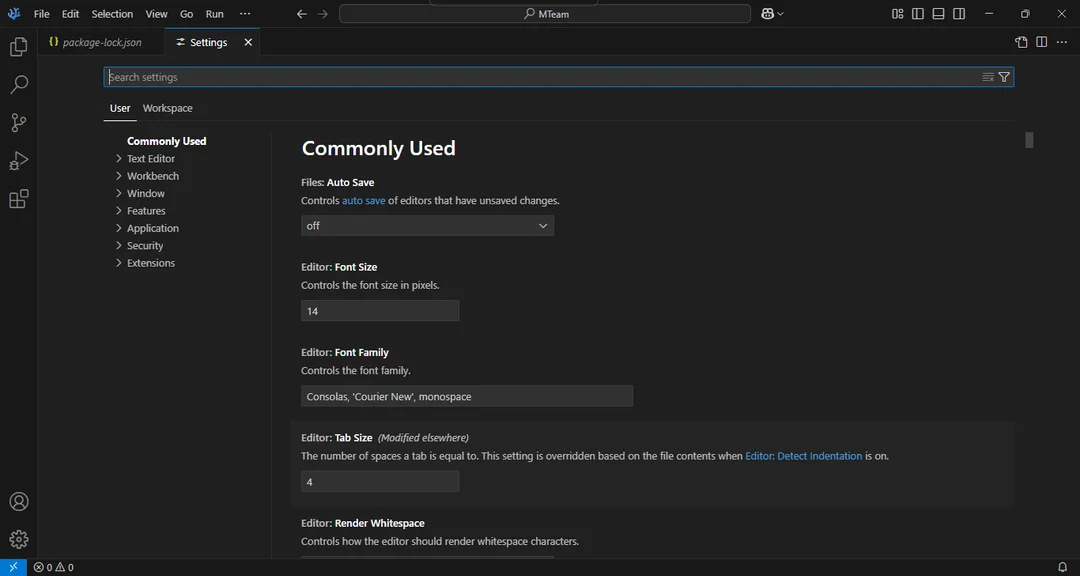
Task: Toggle the primary side bar layout icon
Action: (917, 14)
